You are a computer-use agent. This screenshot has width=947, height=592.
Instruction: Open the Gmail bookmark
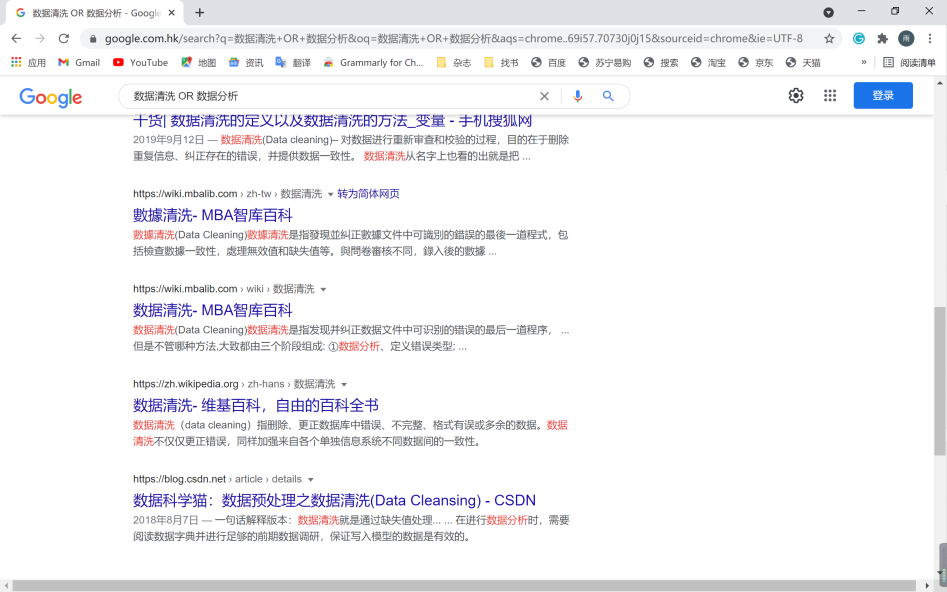tap(79, 62)
